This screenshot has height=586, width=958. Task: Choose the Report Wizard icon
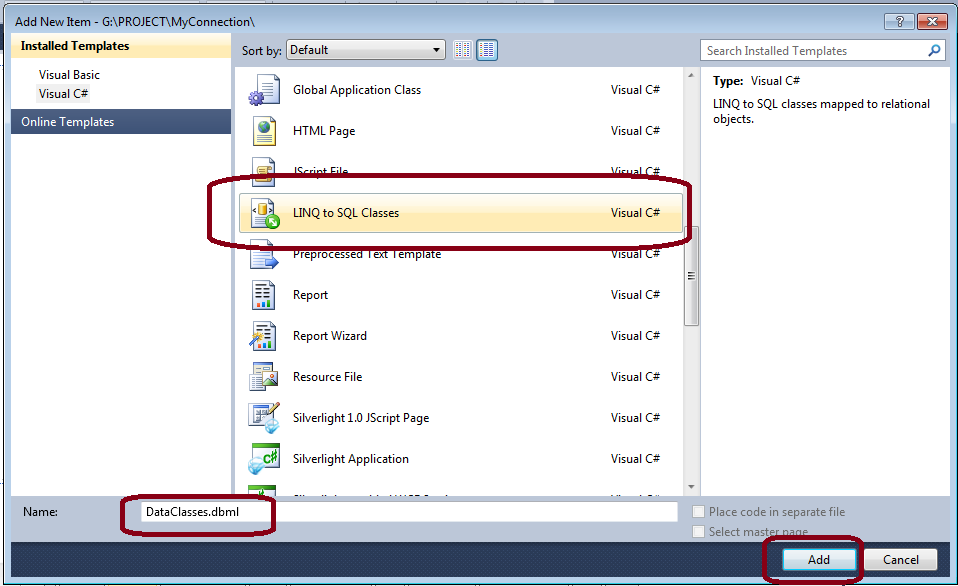pyautogui.click(x=264, y=336)
